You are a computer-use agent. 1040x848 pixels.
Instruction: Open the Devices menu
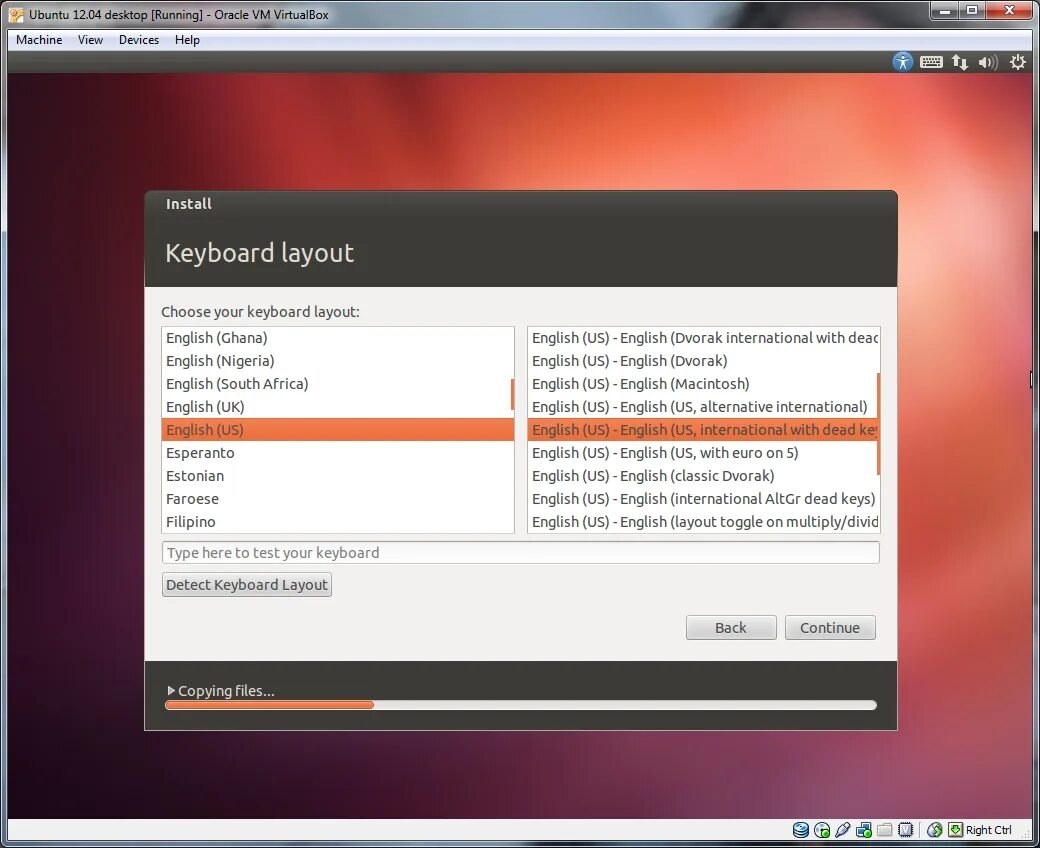[x=139, y=40]
